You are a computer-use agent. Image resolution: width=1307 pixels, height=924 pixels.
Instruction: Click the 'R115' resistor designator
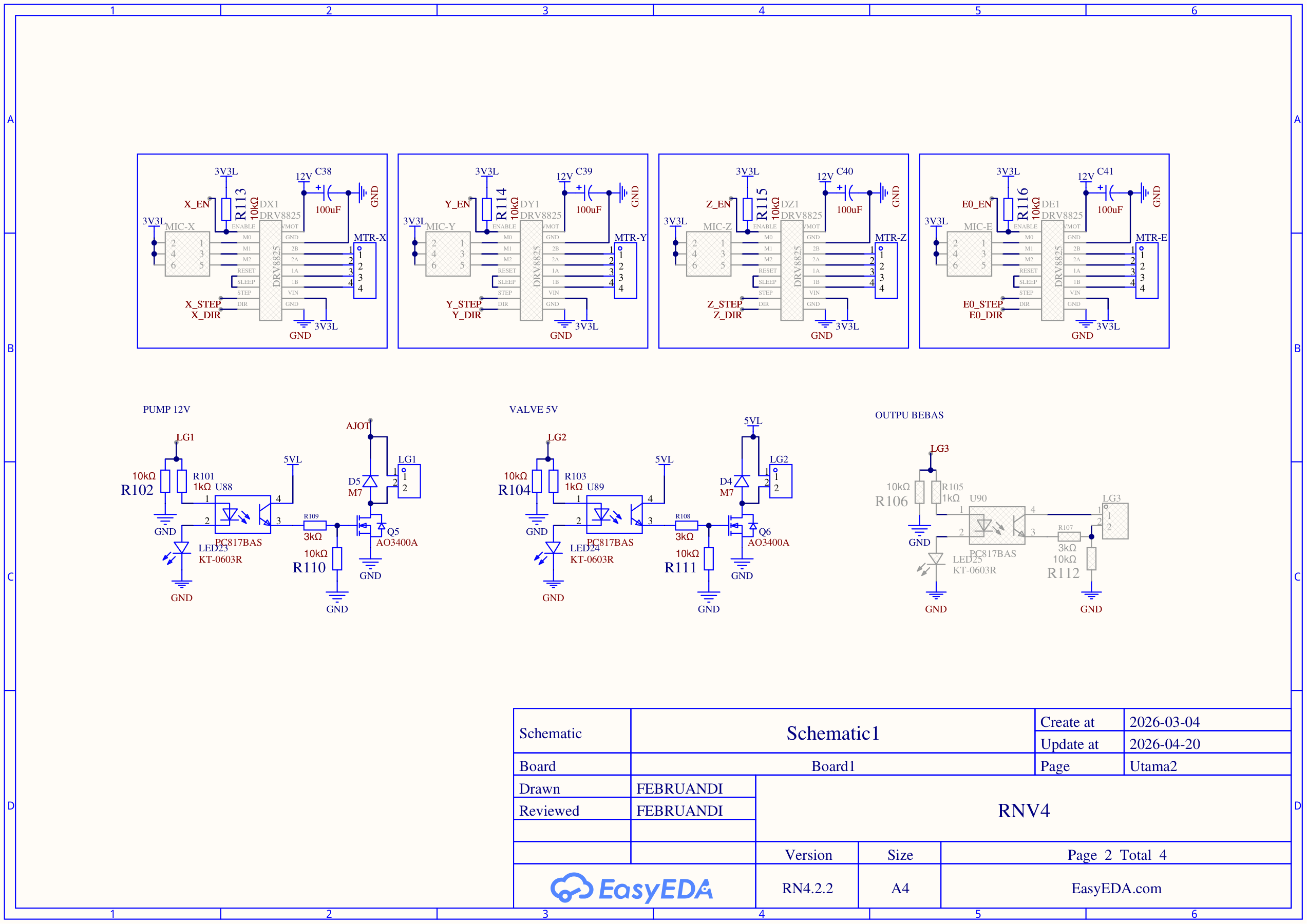coord(762,204)
